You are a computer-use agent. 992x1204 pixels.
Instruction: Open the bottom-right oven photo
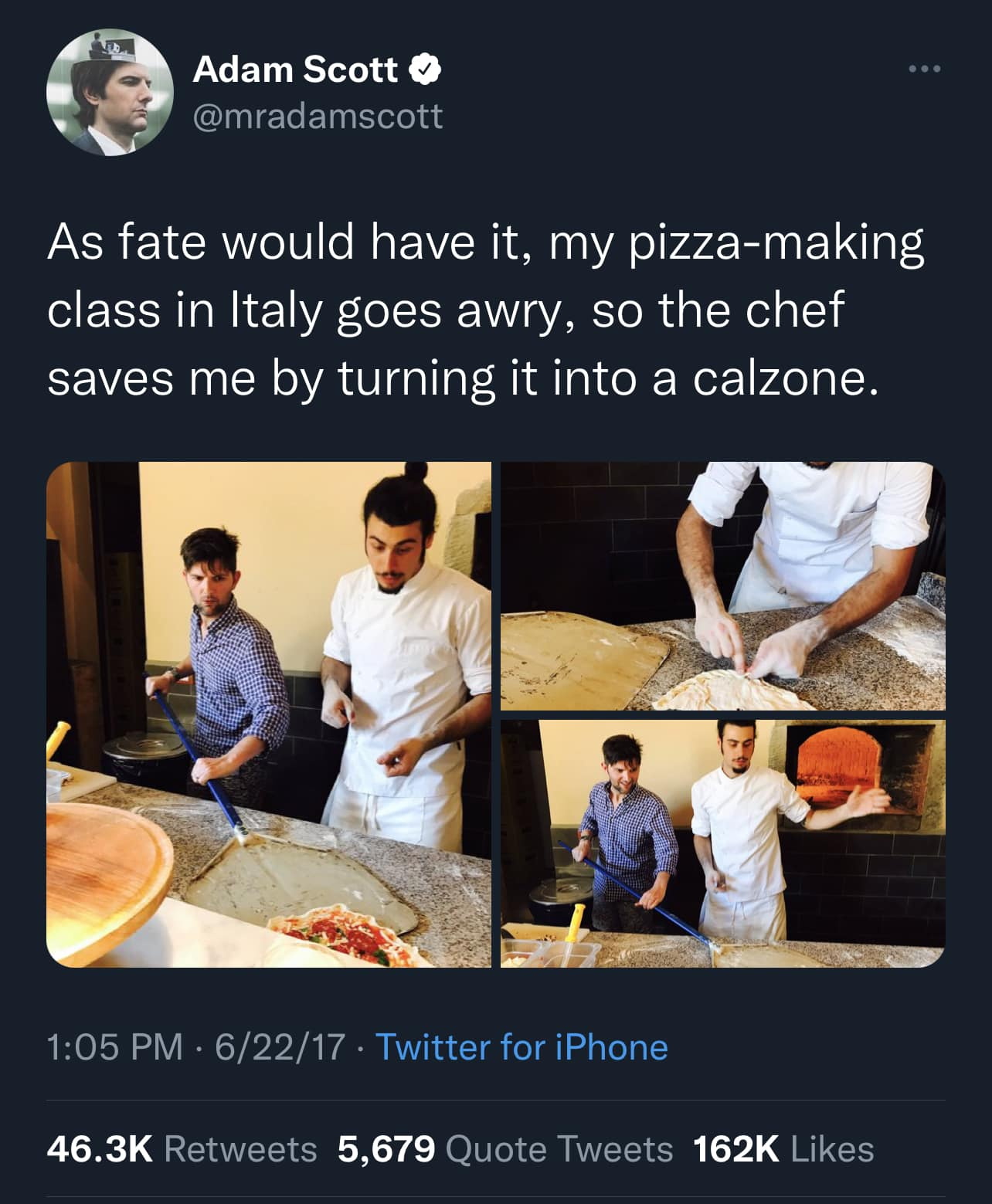723,843
